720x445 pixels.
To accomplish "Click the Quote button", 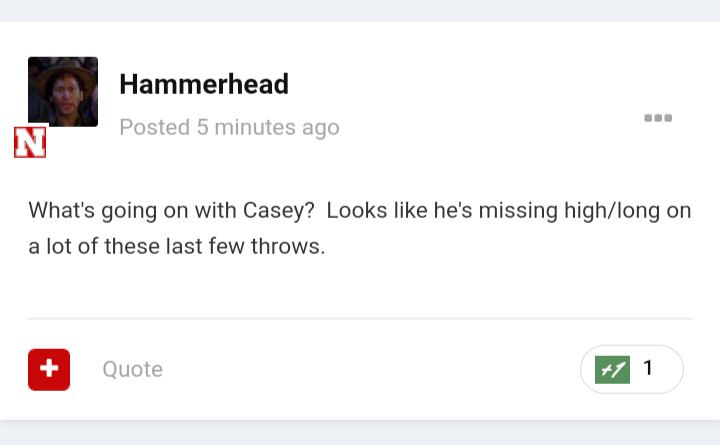I will 132,369.
